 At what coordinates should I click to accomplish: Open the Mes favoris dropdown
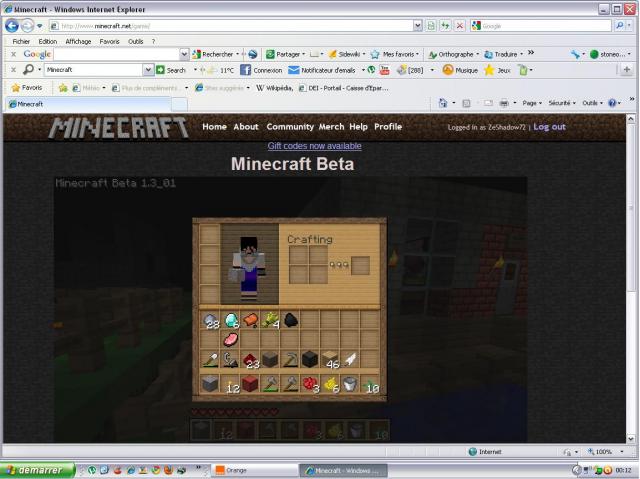[417, 54]
